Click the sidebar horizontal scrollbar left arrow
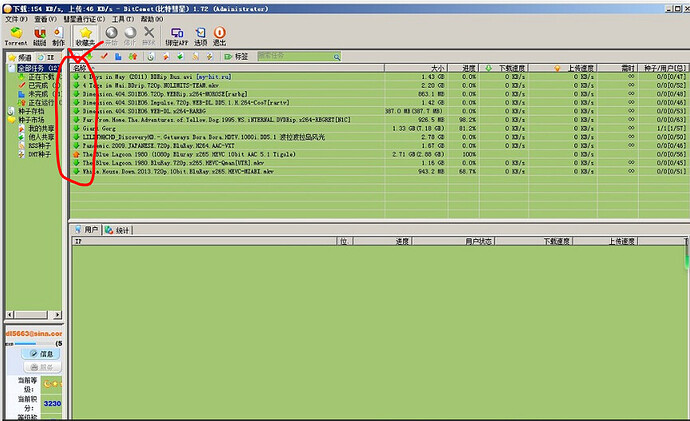Viewport: 690px width, 421px height. [x=10, y=315]
